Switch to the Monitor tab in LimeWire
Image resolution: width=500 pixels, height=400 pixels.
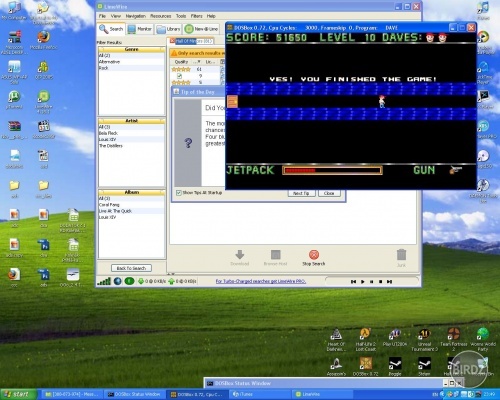click(x=140, y=29)
